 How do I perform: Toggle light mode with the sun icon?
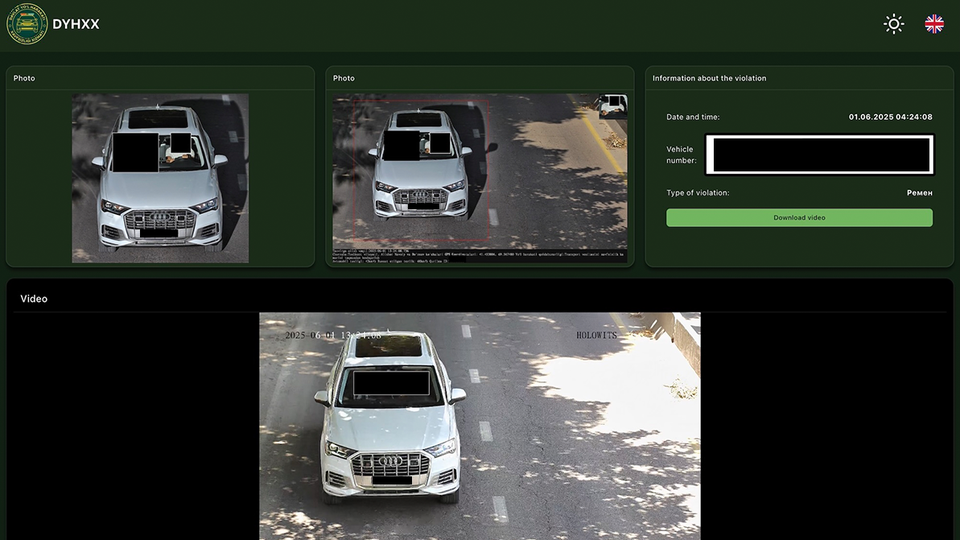893,24
